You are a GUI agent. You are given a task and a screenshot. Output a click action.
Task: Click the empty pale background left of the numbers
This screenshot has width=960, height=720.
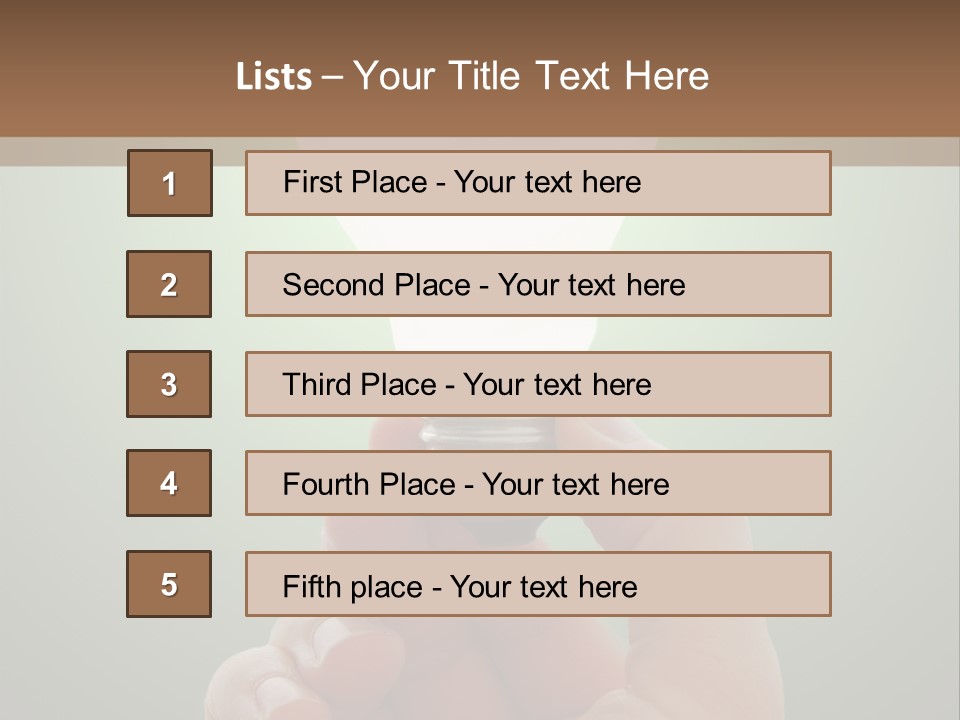pos(60,400)
